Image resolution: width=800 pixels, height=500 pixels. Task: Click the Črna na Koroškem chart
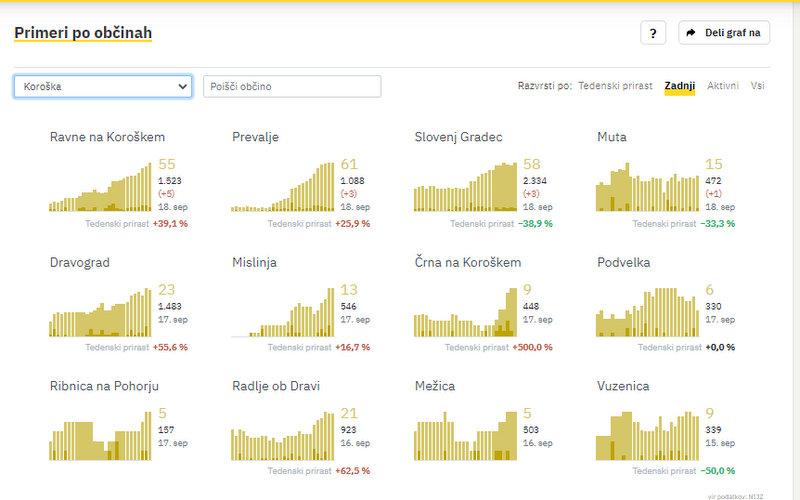coord(466,311)
